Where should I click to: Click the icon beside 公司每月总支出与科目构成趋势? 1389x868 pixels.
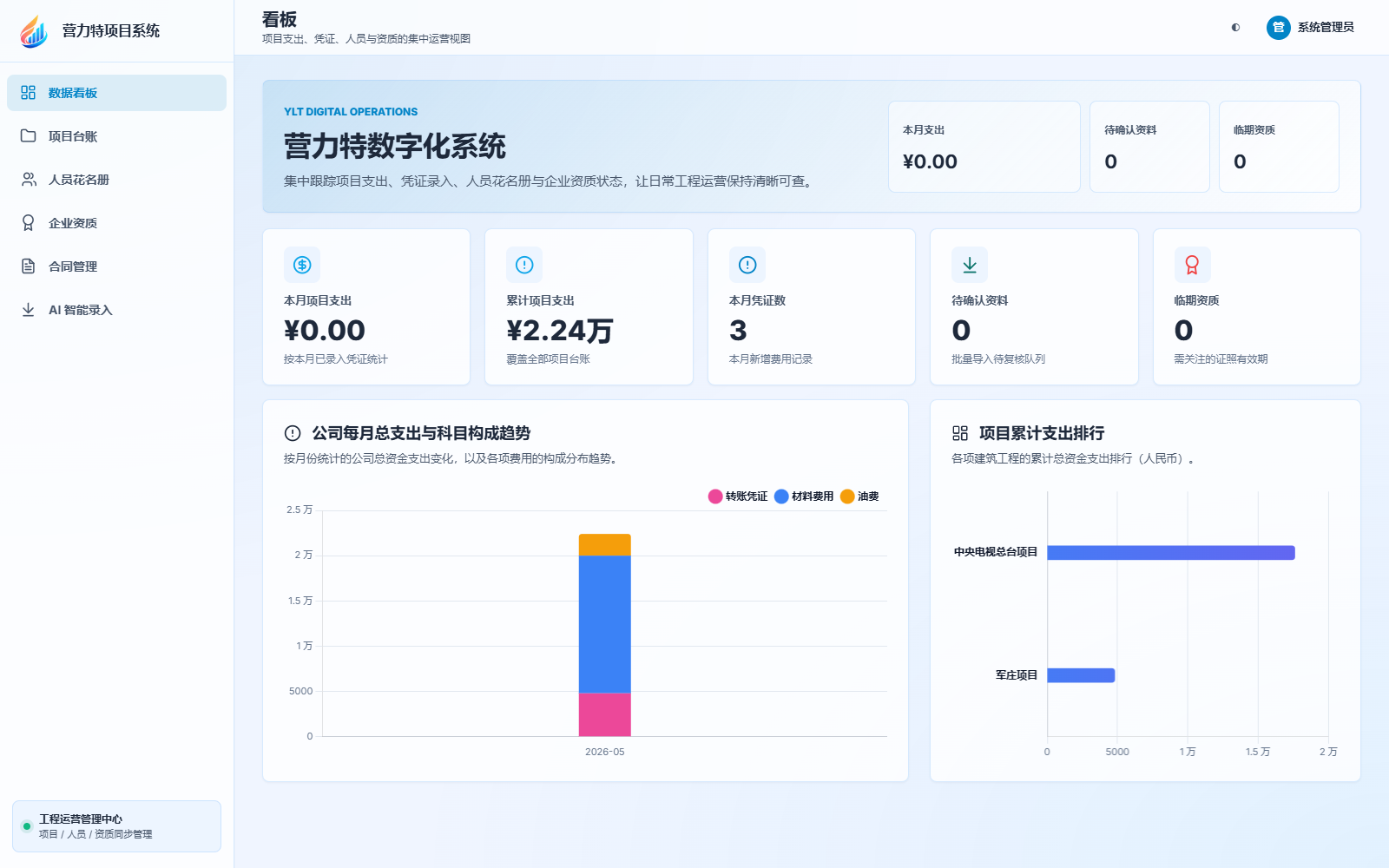293,433
